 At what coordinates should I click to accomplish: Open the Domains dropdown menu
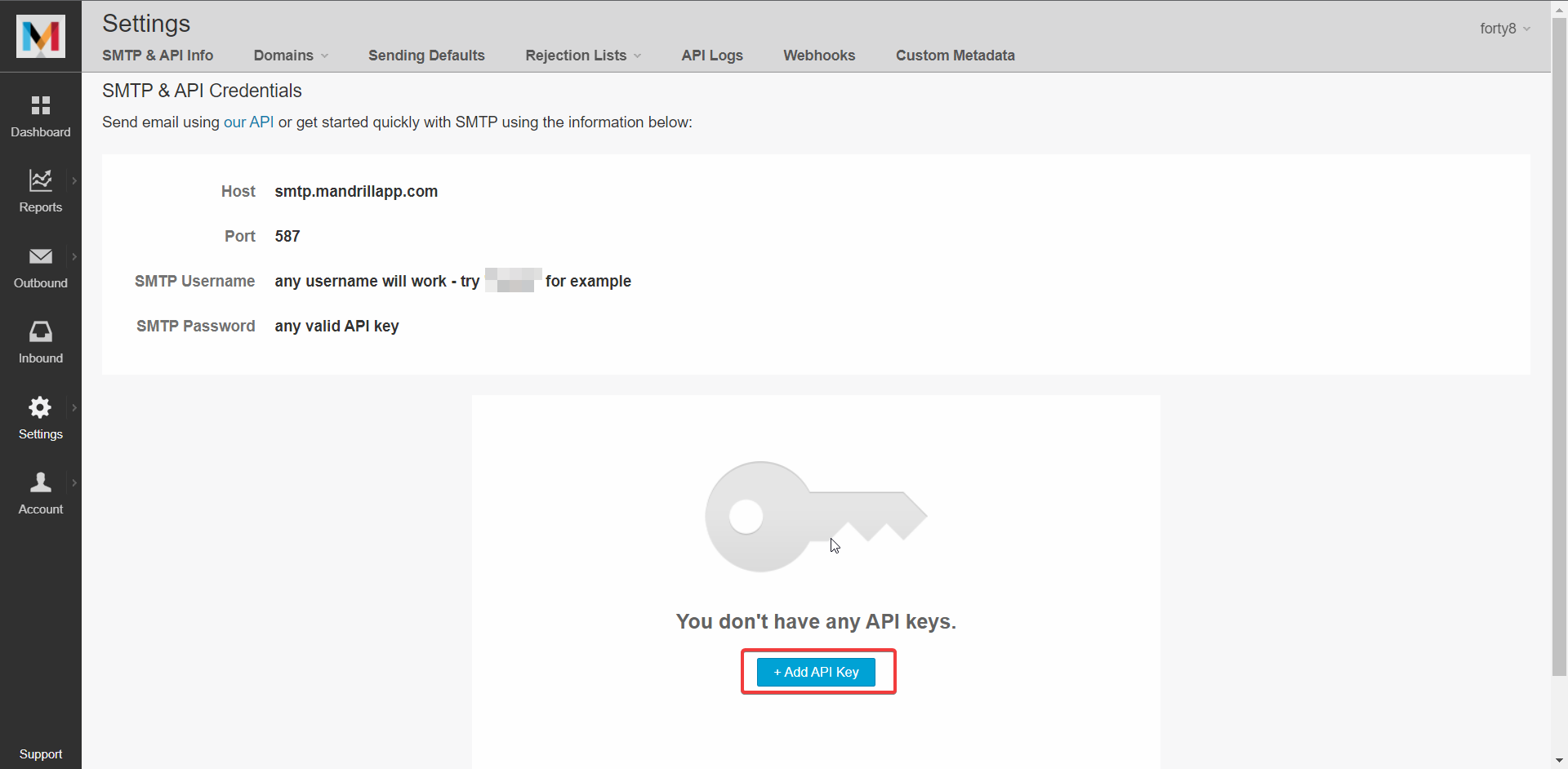tap(291, 56)
